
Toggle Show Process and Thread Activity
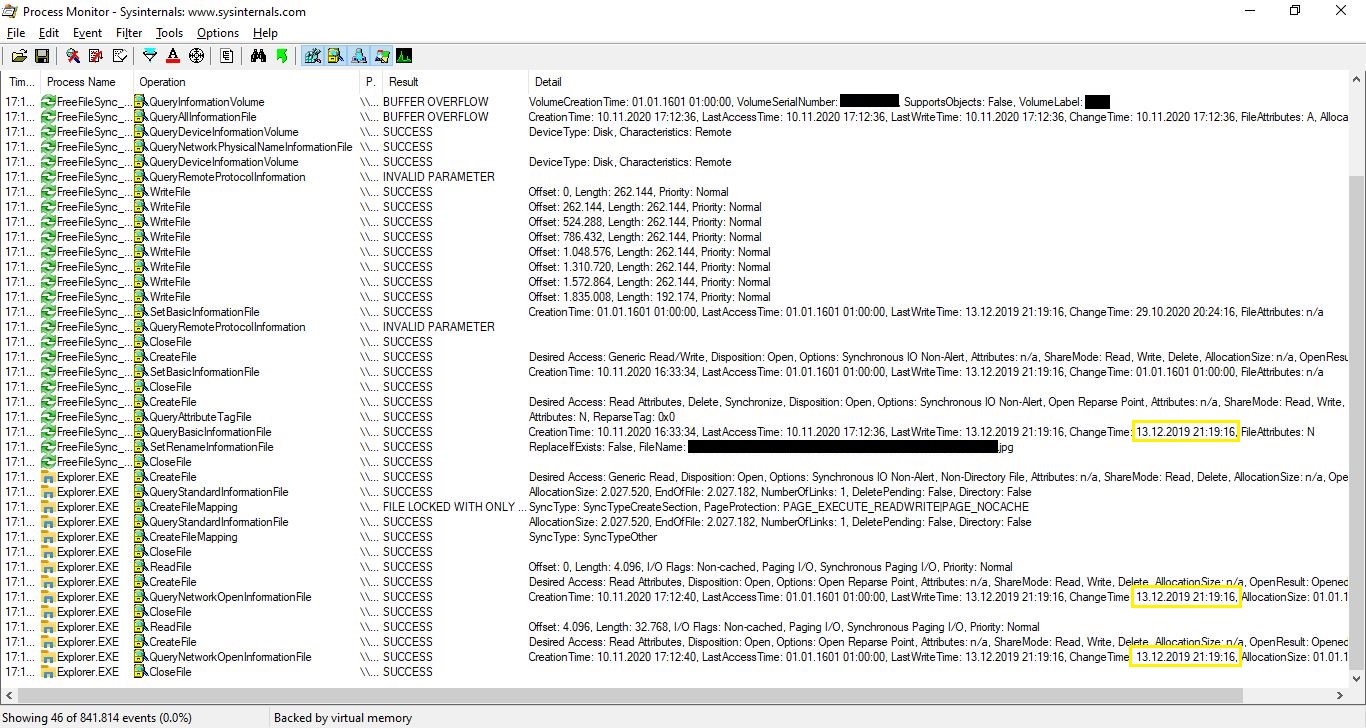pyautogui.click(x=381, y=56)
